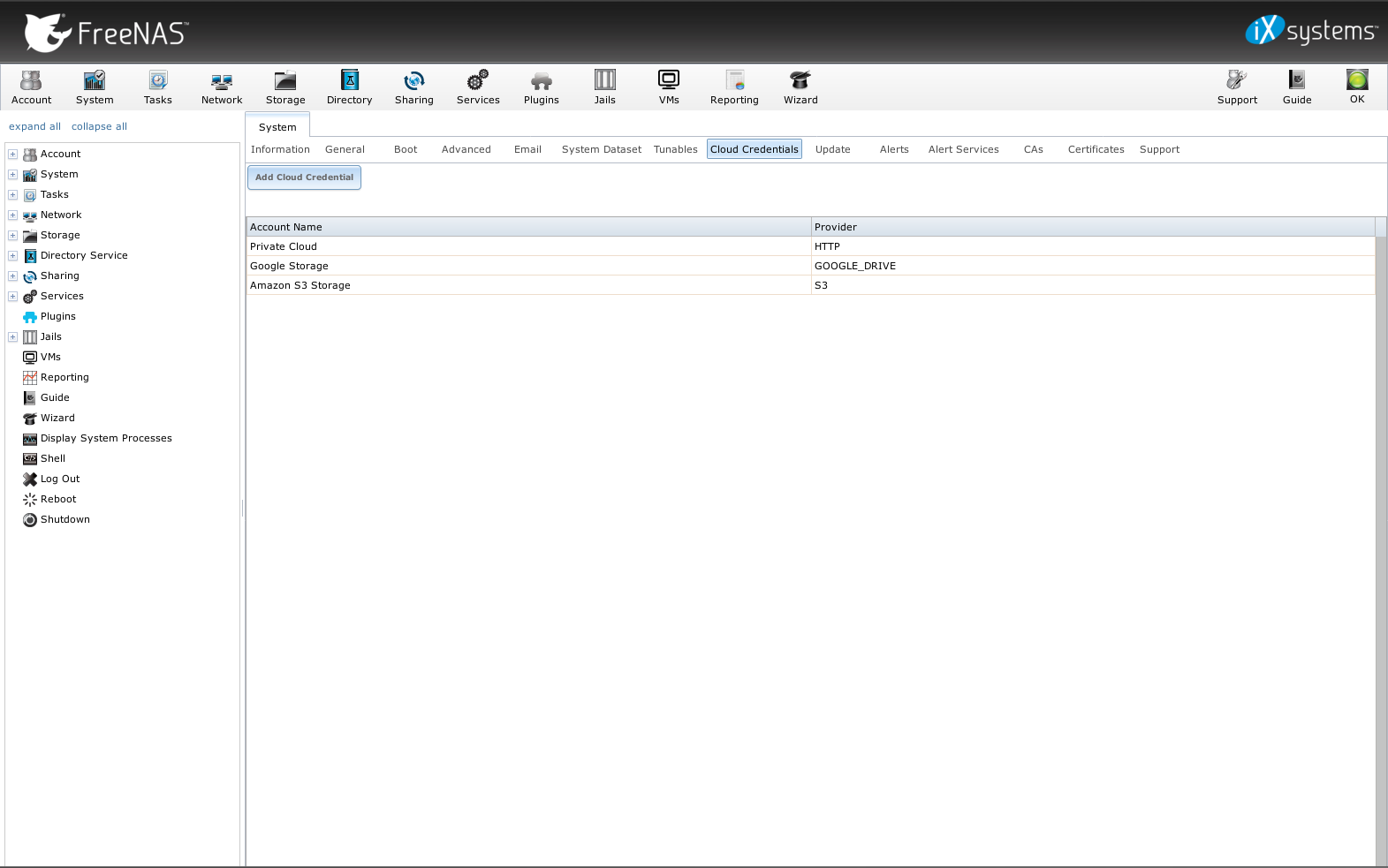
Task: Open the Plugins toolbar icon
Action: coord(542,87)
